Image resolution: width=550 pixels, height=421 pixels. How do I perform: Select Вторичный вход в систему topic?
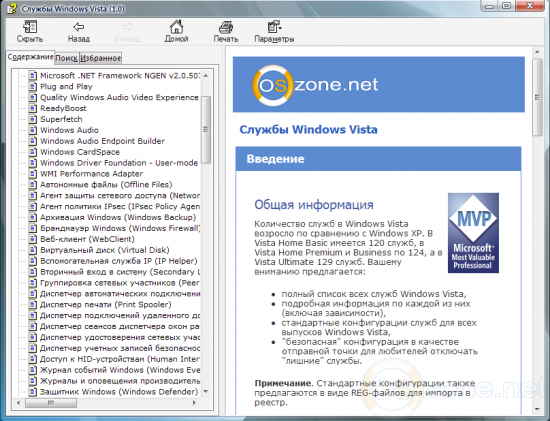120,272
